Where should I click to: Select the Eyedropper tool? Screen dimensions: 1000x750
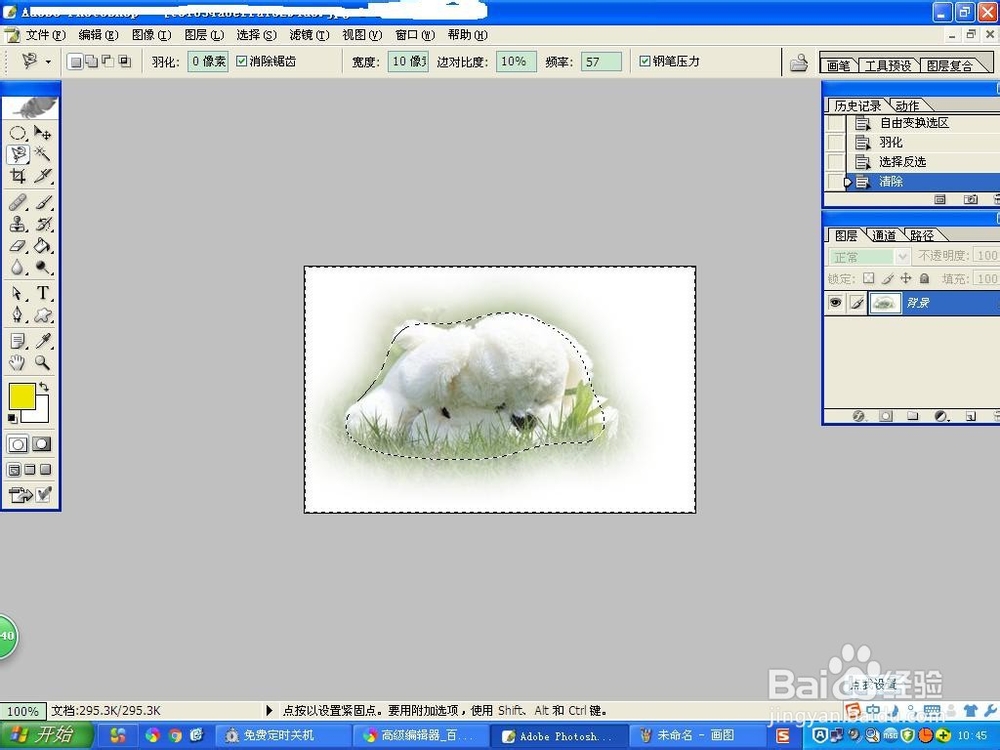point(43,341)
